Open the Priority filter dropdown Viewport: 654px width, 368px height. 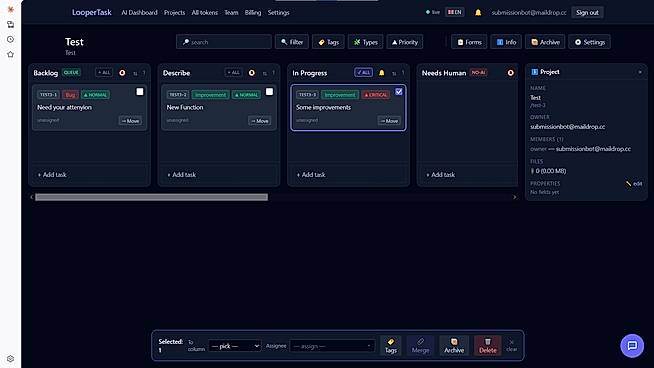pos(405,42)
